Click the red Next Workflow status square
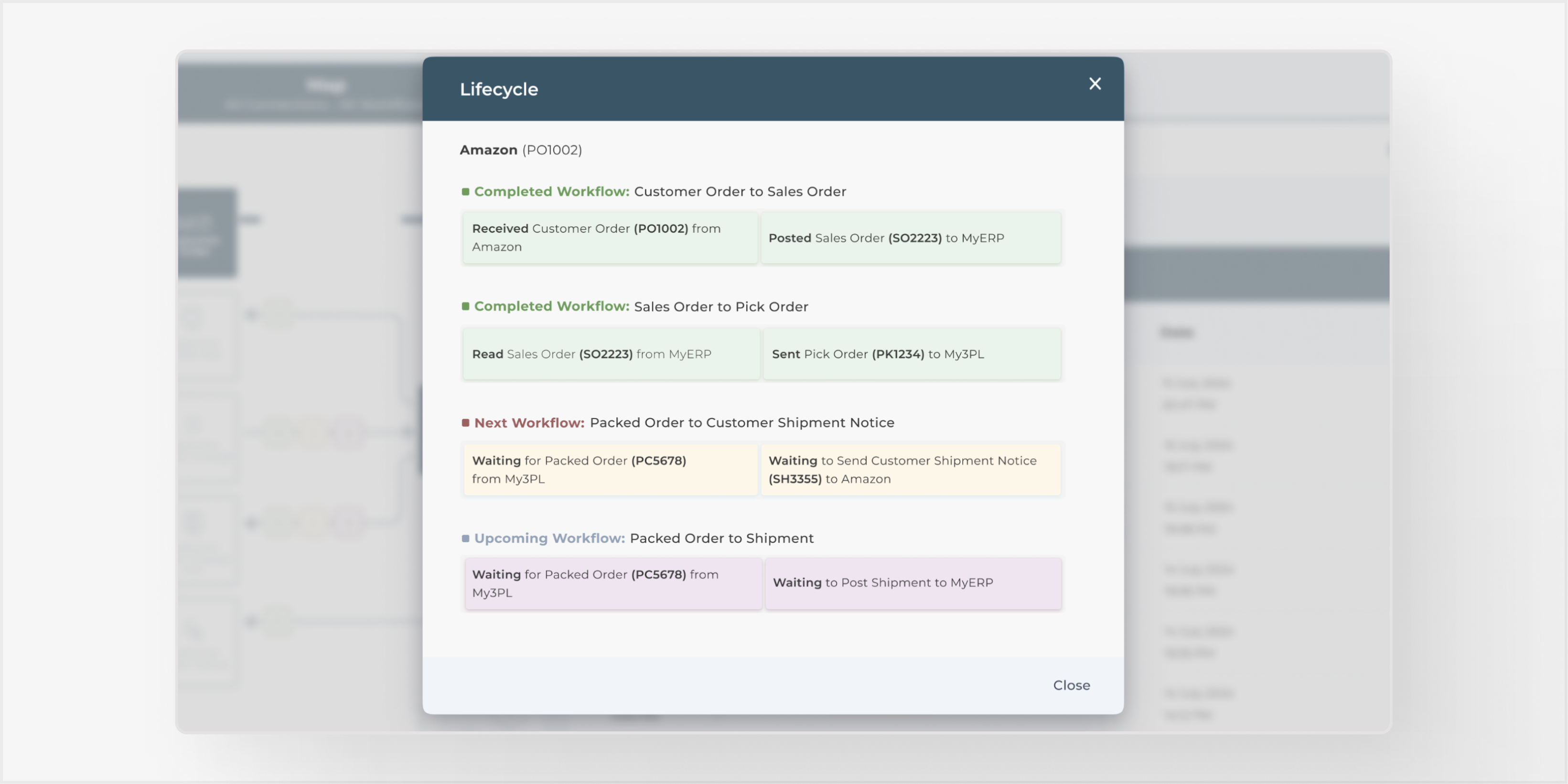Viewport: 1568px width, 784px height. 466,423
